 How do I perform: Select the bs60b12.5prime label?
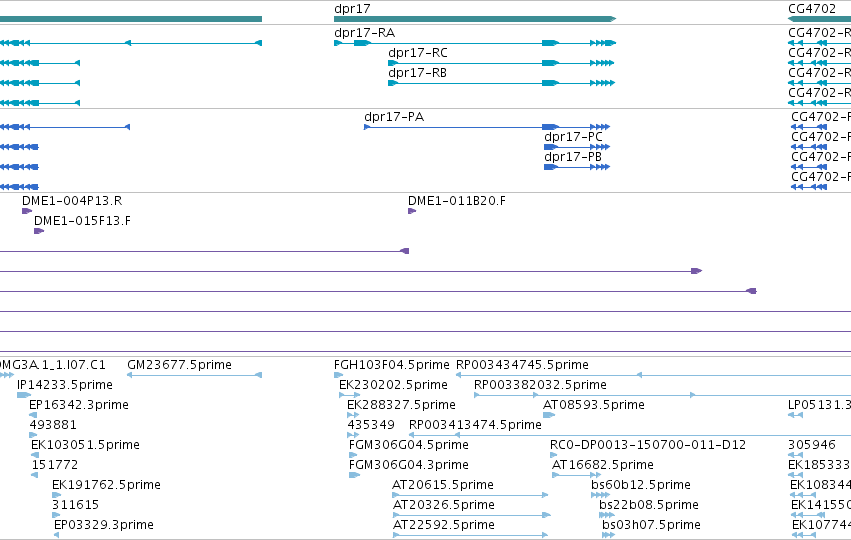coord(641,485)
